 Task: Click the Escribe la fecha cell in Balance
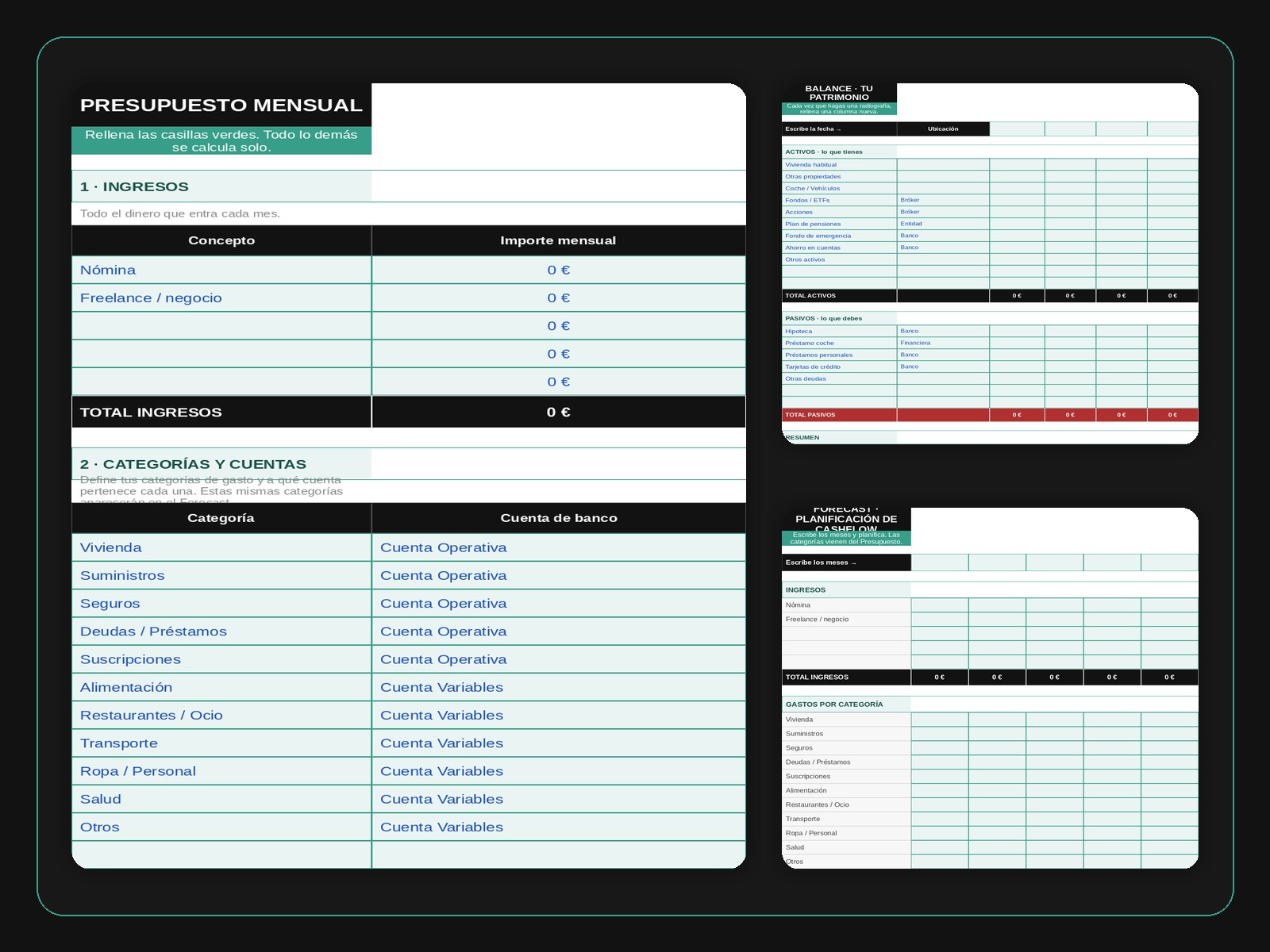coord(839,129)
